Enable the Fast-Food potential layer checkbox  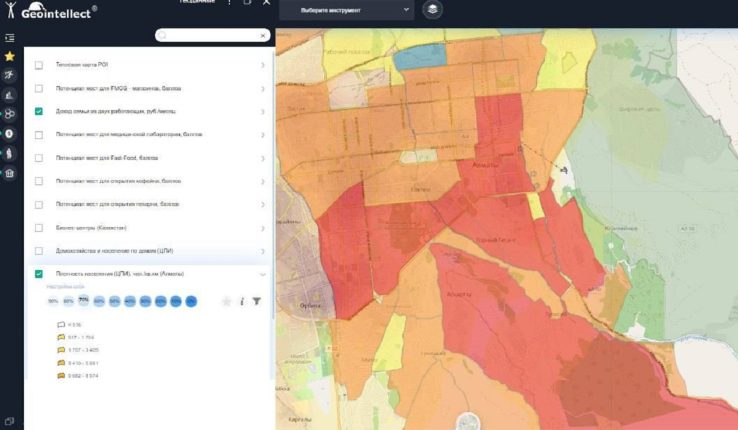[x=39, y=158]
